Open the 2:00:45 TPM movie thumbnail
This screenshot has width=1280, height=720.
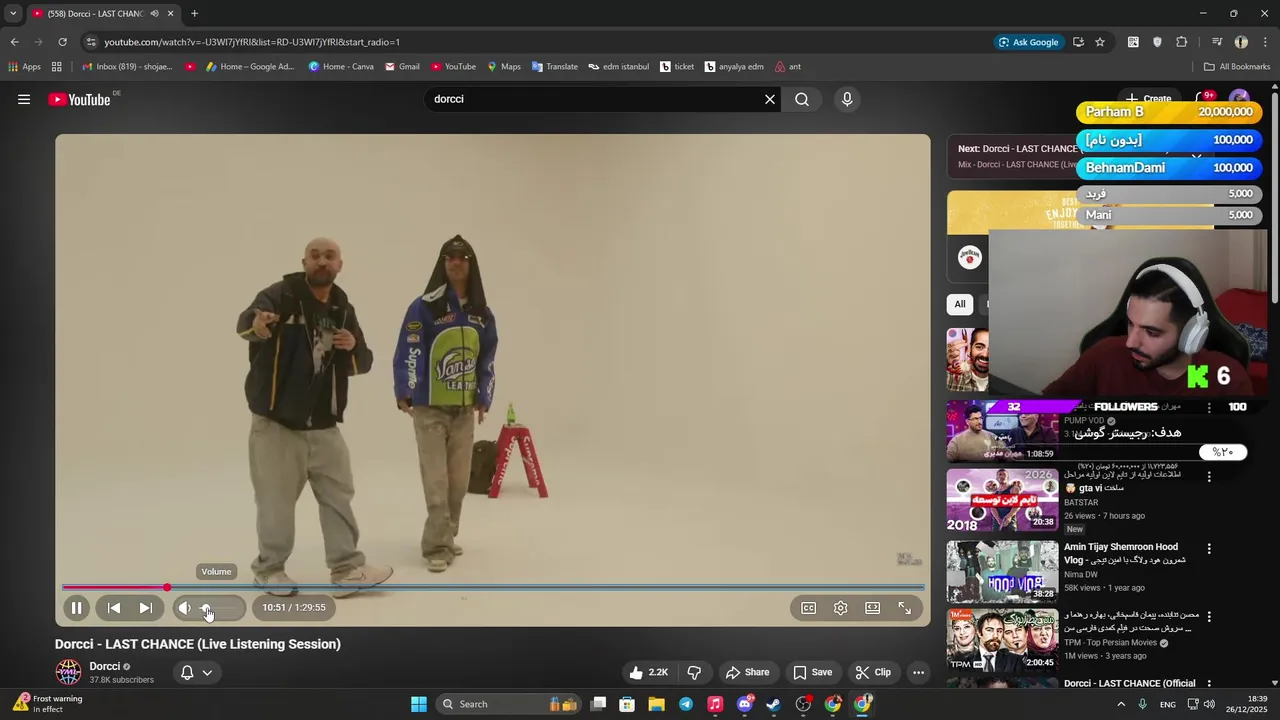(x=1002, y=639)
